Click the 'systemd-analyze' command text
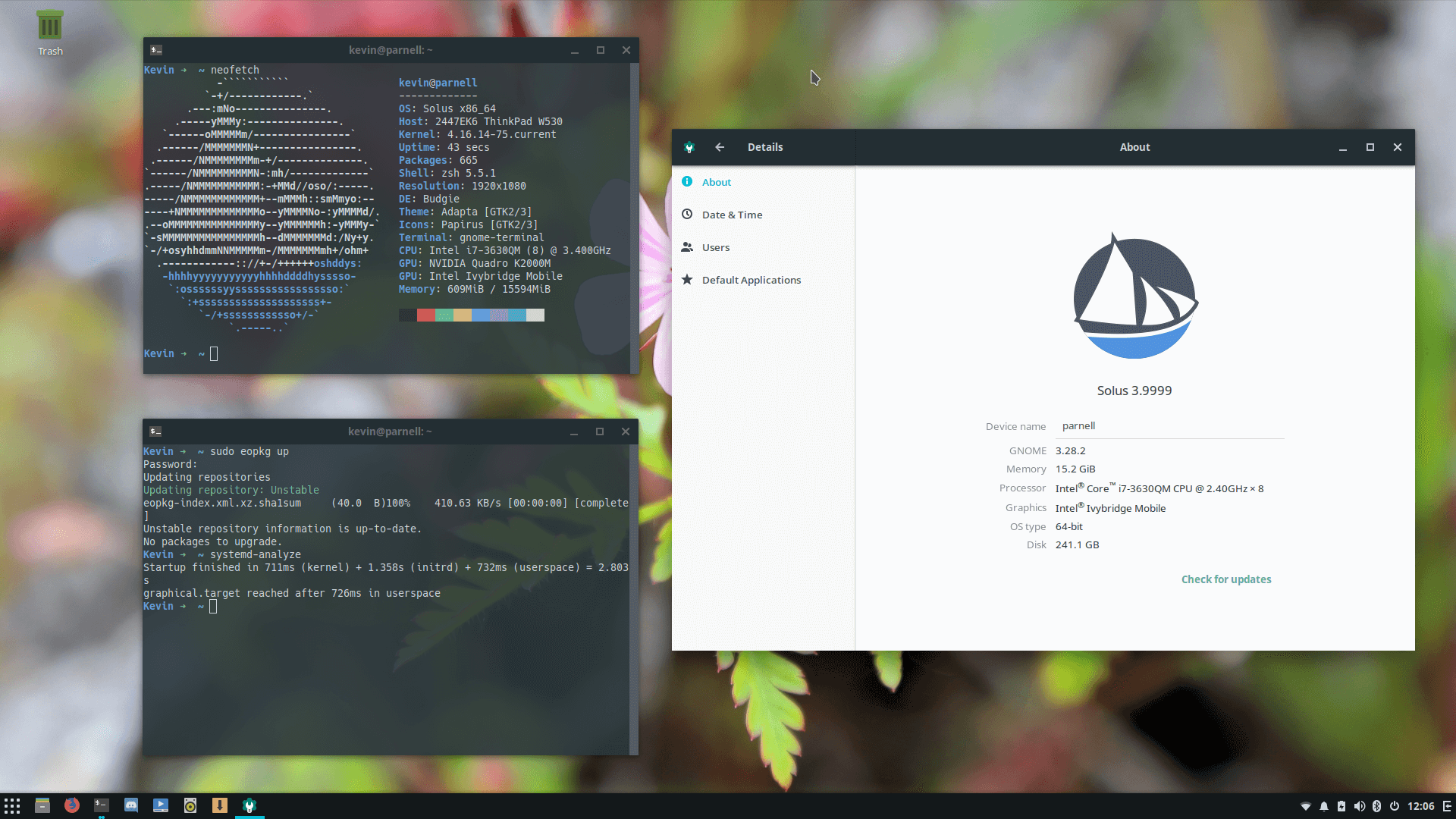Image resolution: width=1456 pixels, height=819 pixels. 256,554
